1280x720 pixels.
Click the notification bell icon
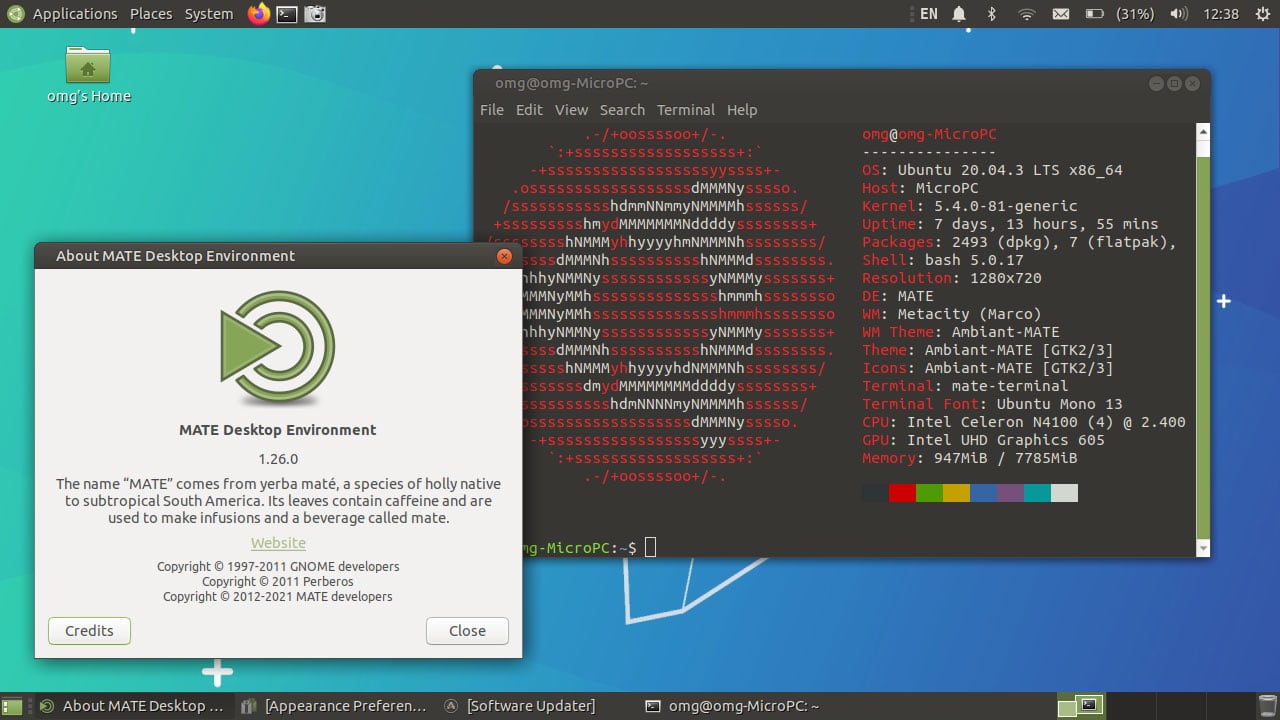(x=959, y=14)
